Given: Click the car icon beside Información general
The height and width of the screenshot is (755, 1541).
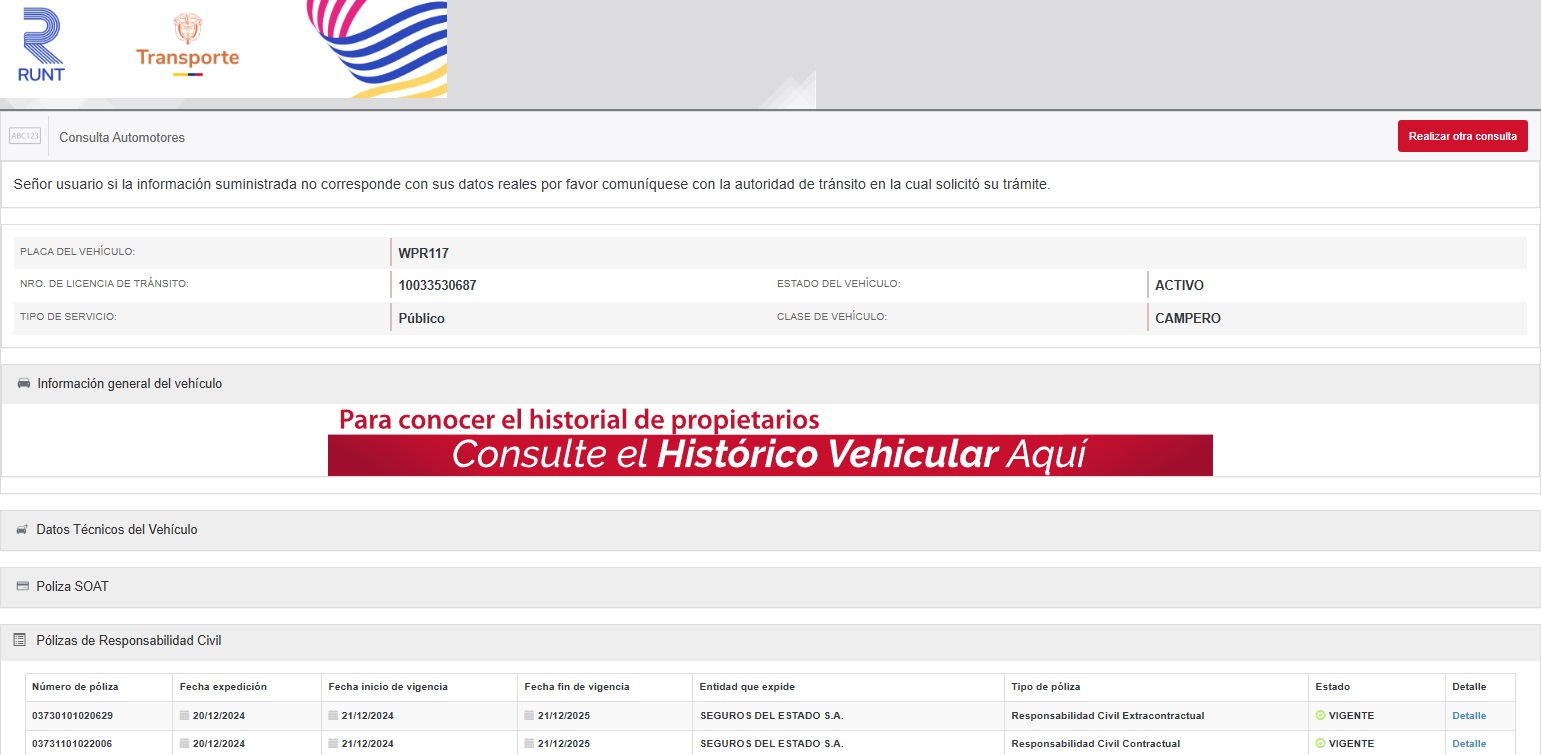Looking at the screenshot, I should 24,384.
